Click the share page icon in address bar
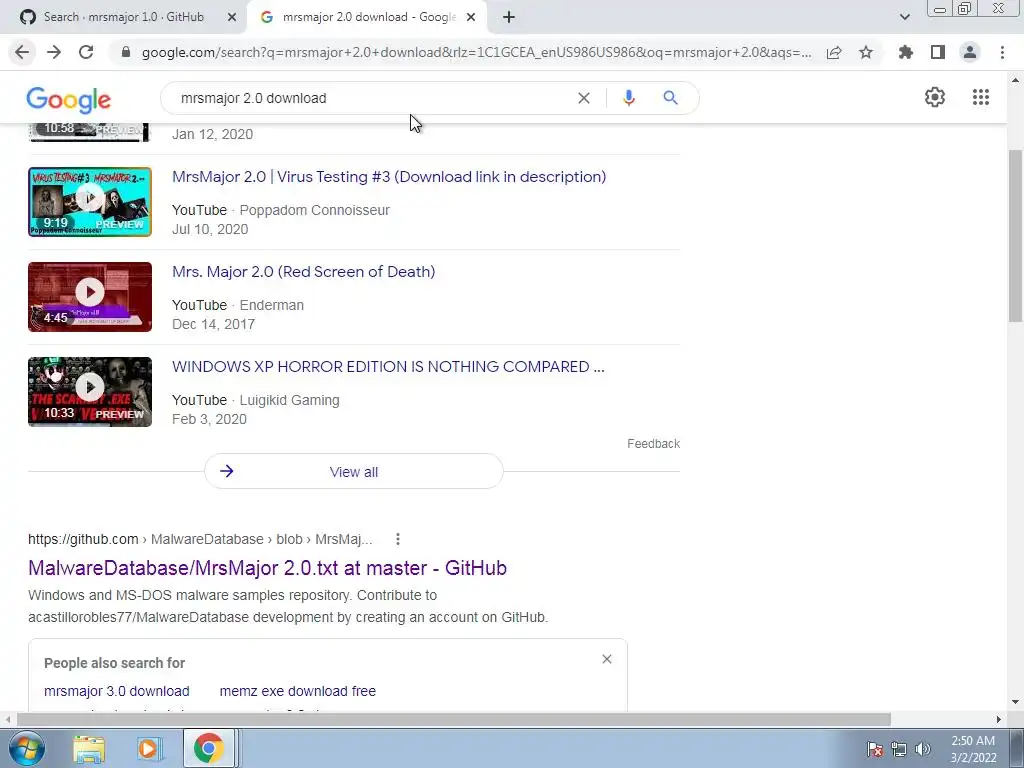 [834, 52]
